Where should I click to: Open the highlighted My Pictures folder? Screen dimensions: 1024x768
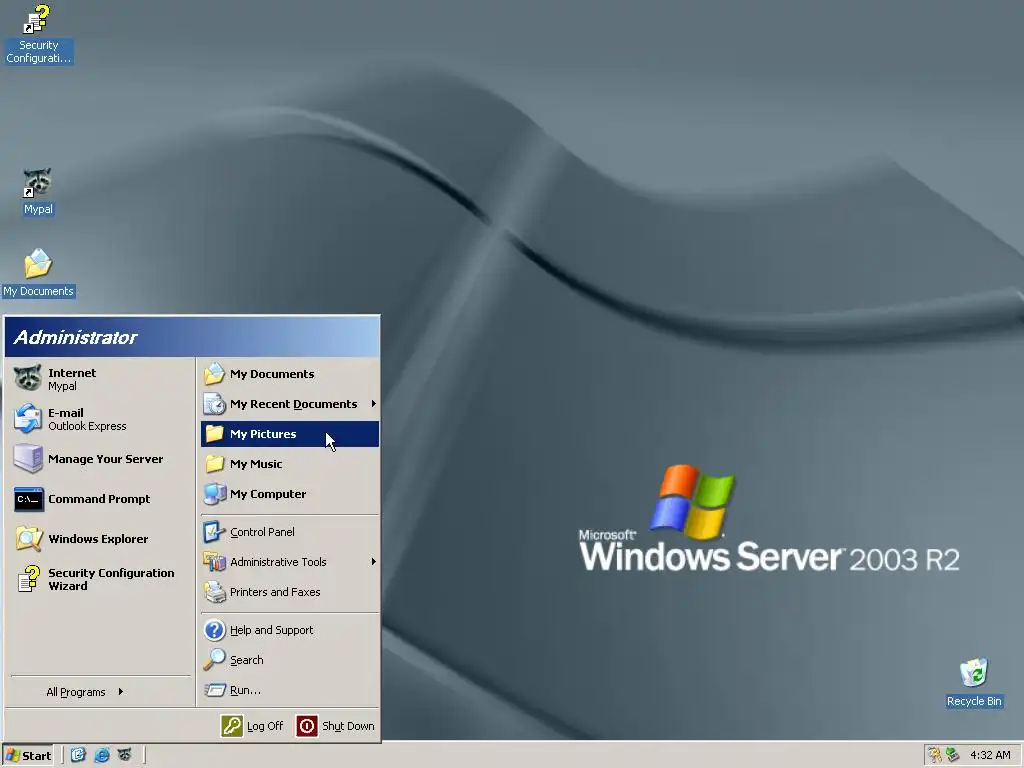(x=290, y=434)
